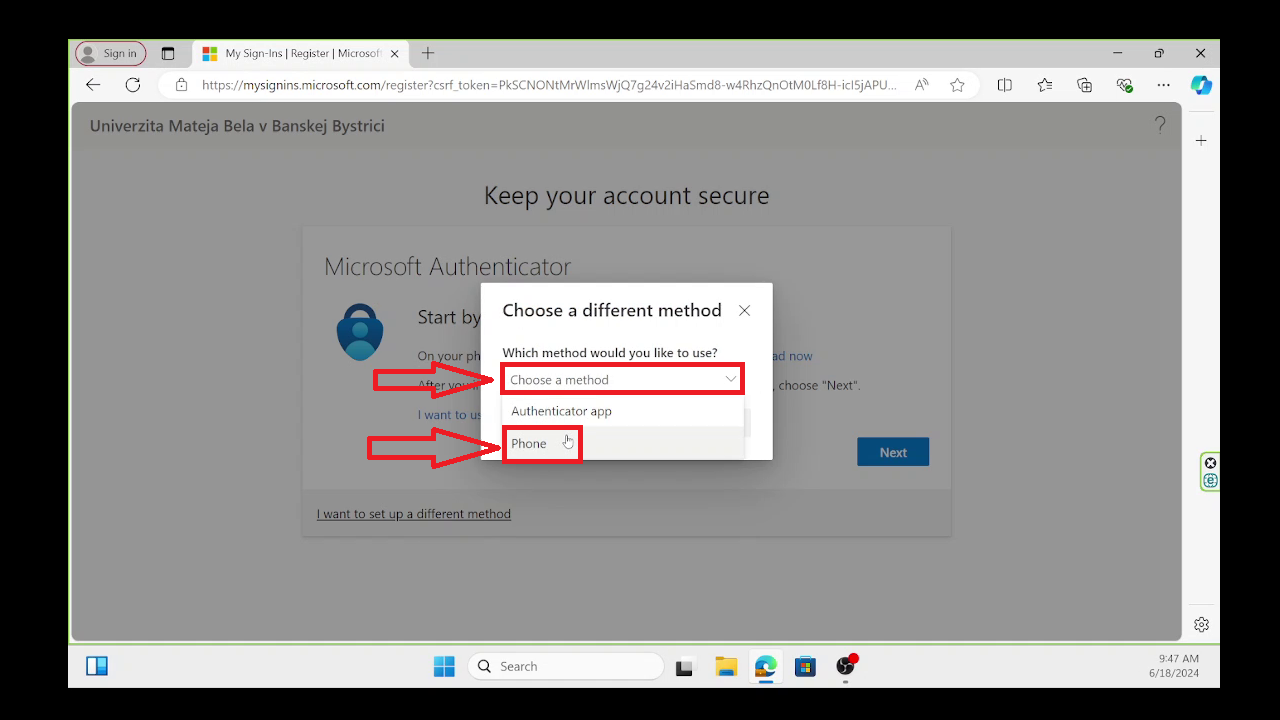Open the clock and date panel
The image size is (1280, 720).
click(x=1174, y=666)
